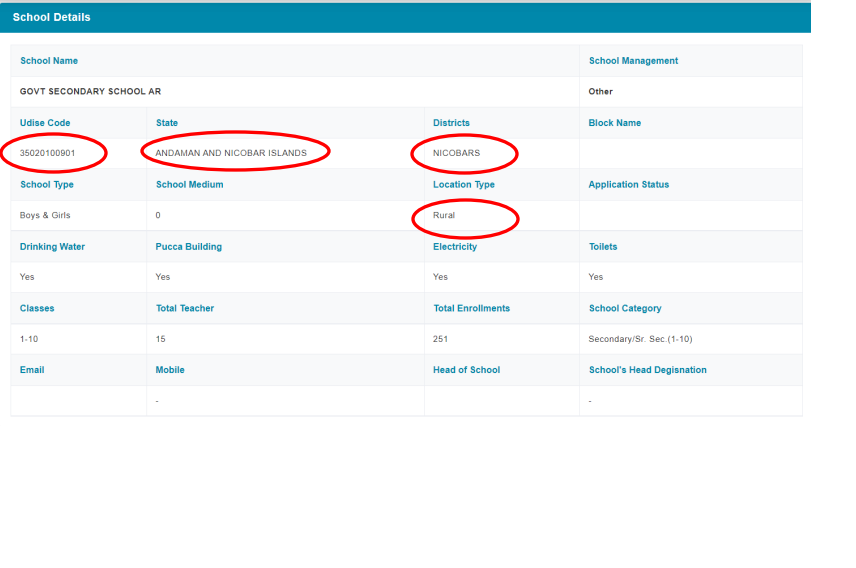The height and width of the screenshot is (568, 856).
Task: Select the Drinking Water label
Action: (52, 247)
